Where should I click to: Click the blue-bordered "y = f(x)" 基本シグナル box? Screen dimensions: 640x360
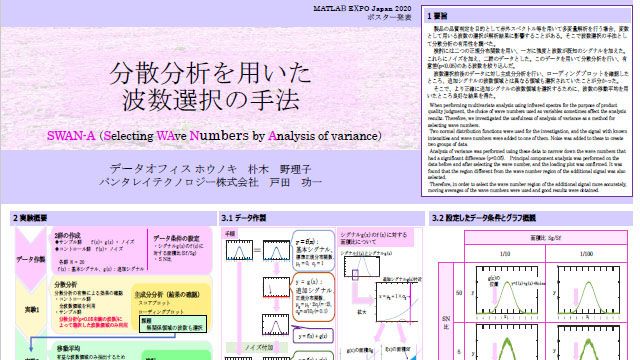click(x=313, y=251)
